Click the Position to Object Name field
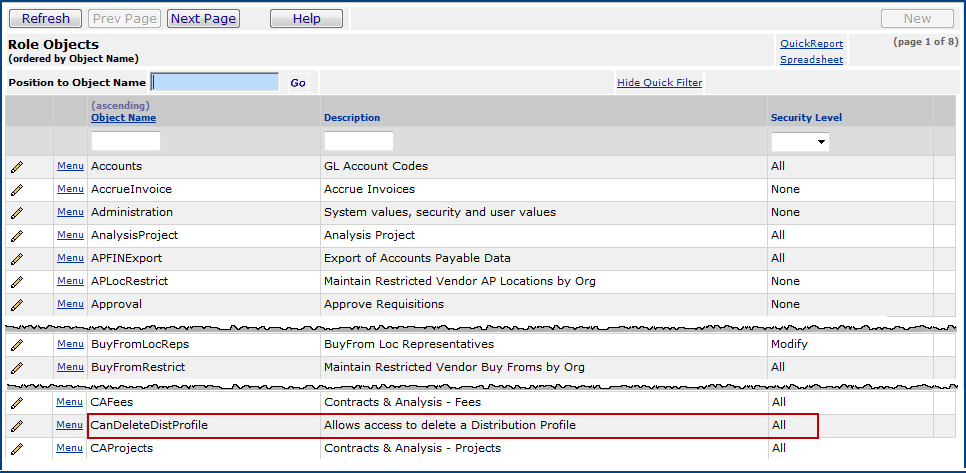The image size is (966, 473). 215,82
